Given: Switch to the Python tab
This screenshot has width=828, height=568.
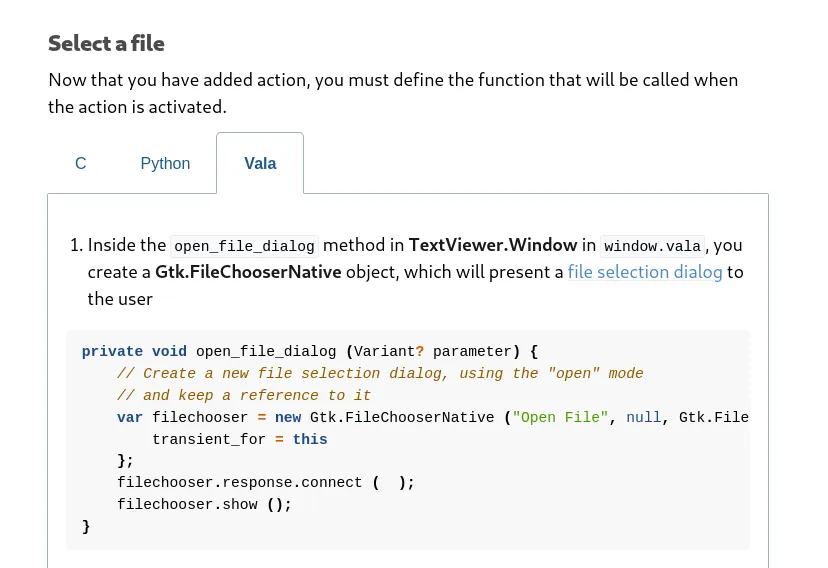Looking at the screenshot, I should 165,163.
